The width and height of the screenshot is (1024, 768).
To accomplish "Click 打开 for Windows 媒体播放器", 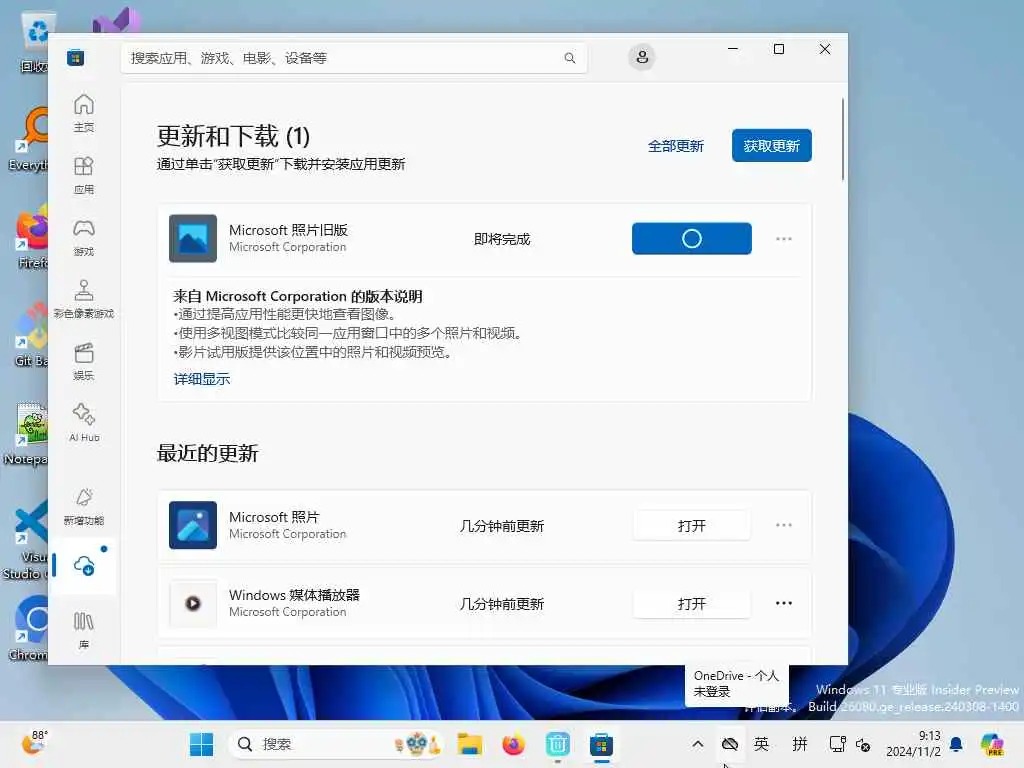I will pos(692,603).
